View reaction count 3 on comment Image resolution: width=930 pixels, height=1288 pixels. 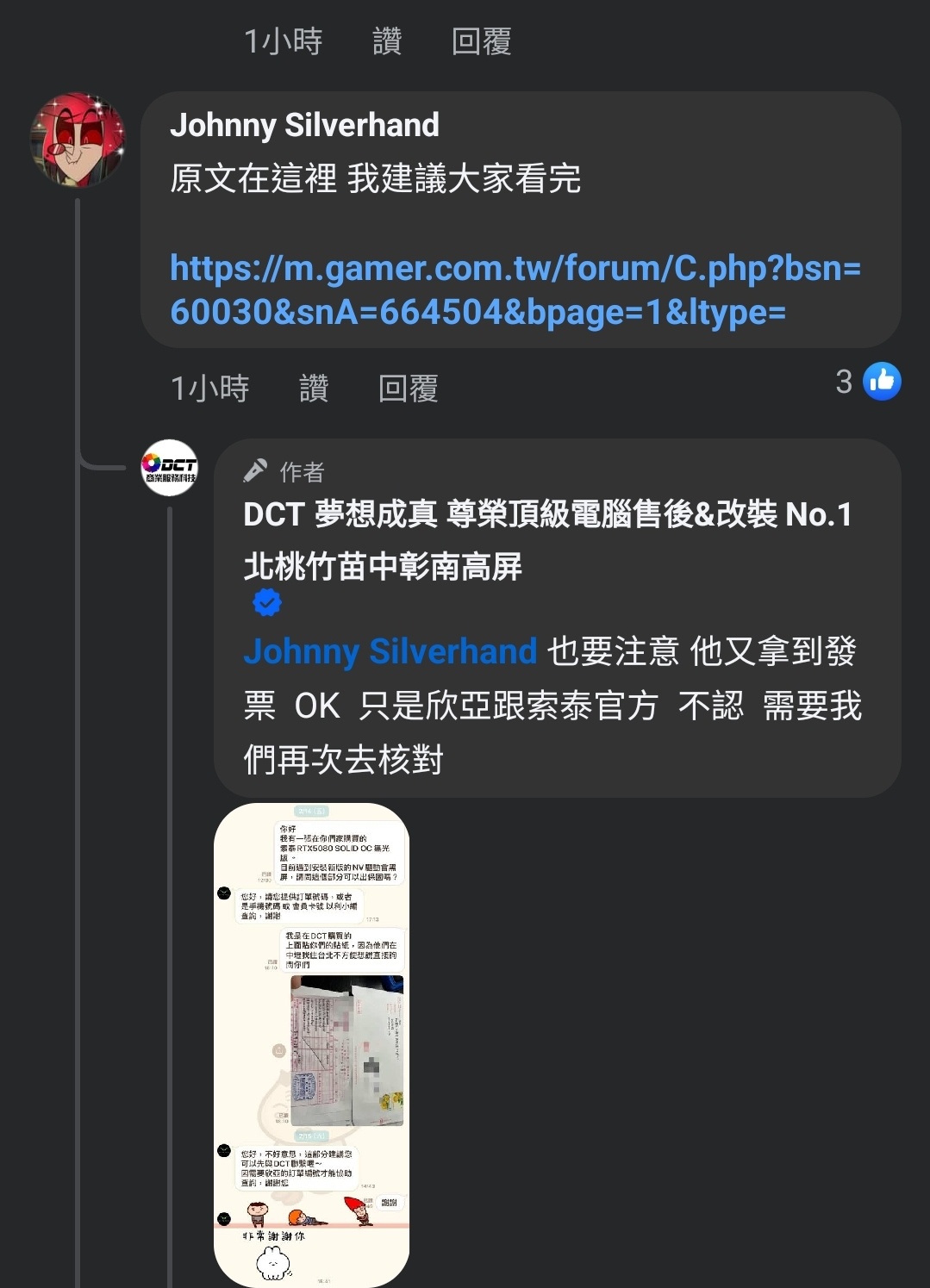[x=844, y=382]
